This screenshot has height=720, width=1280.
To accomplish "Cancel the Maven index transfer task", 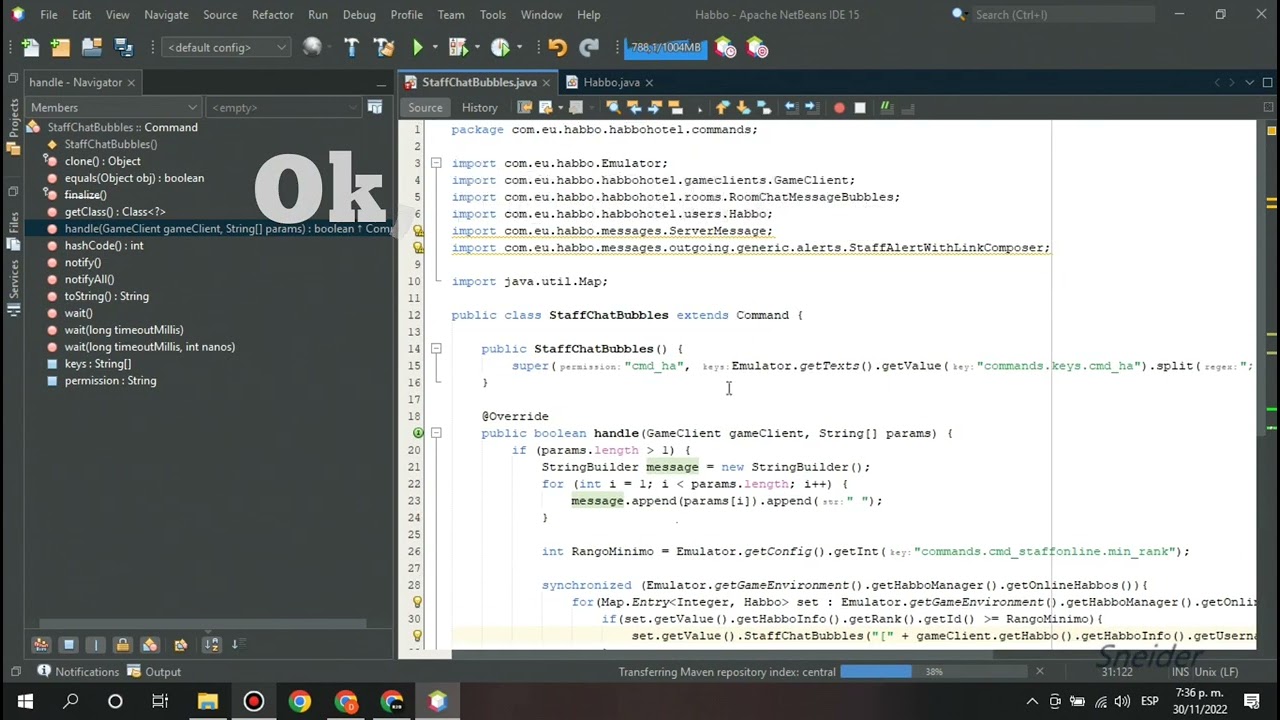I will (1039, 672).
